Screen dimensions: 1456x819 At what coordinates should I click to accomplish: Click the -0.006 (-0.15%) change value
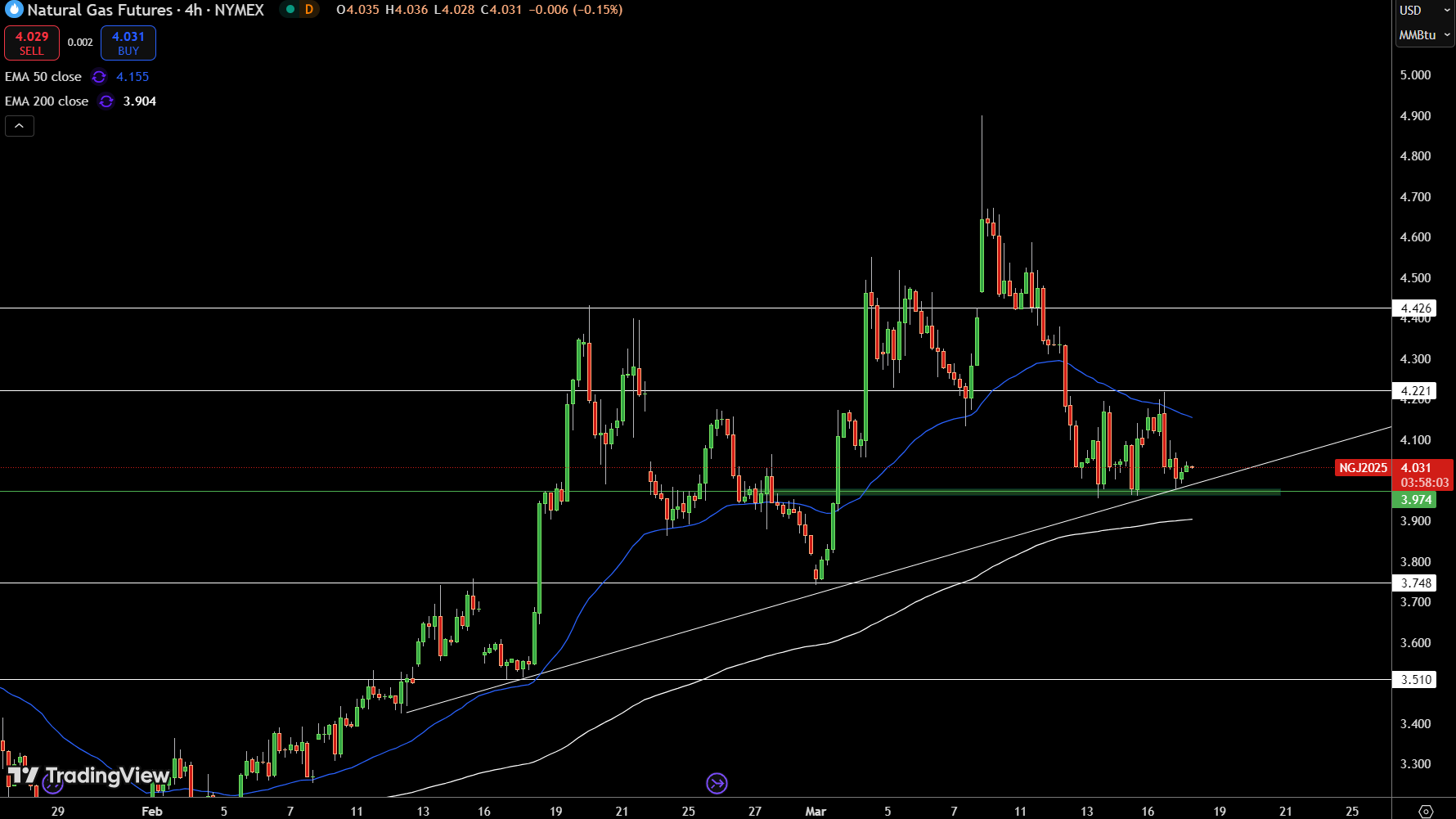click(x=575, y=10)
